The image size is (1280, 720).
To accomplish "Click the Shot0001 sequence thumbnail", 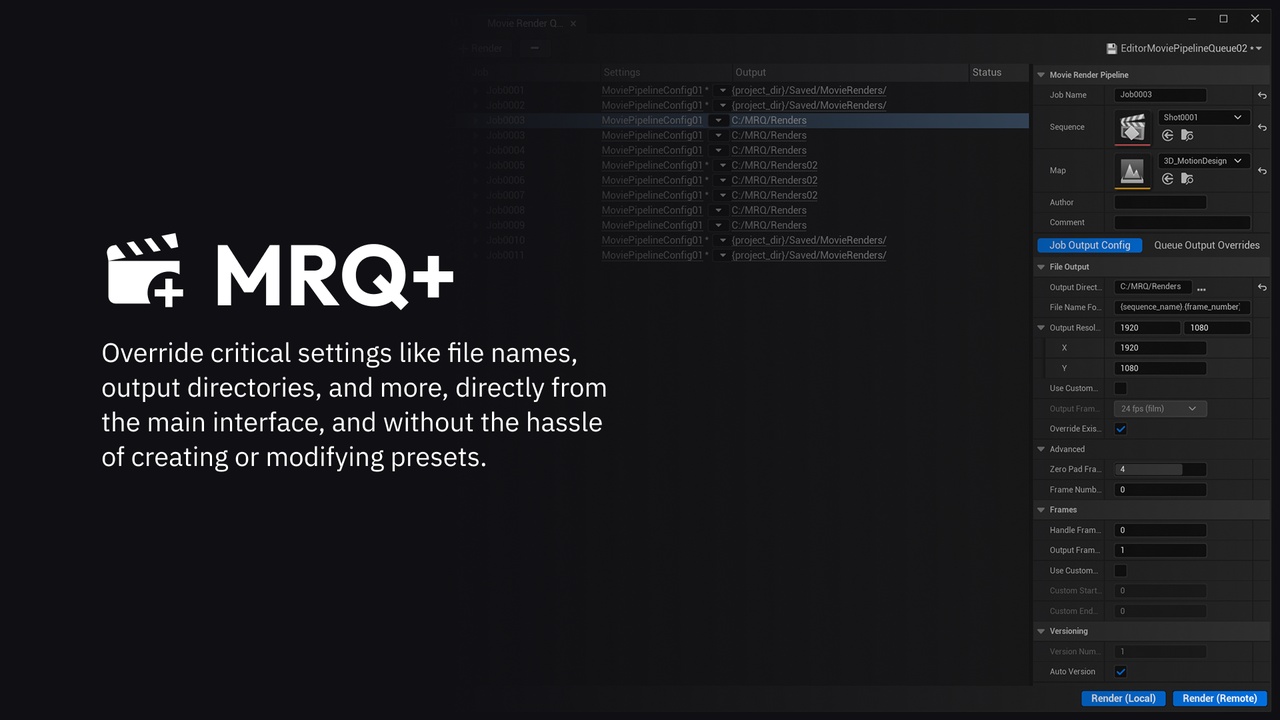I will 1133,127.
